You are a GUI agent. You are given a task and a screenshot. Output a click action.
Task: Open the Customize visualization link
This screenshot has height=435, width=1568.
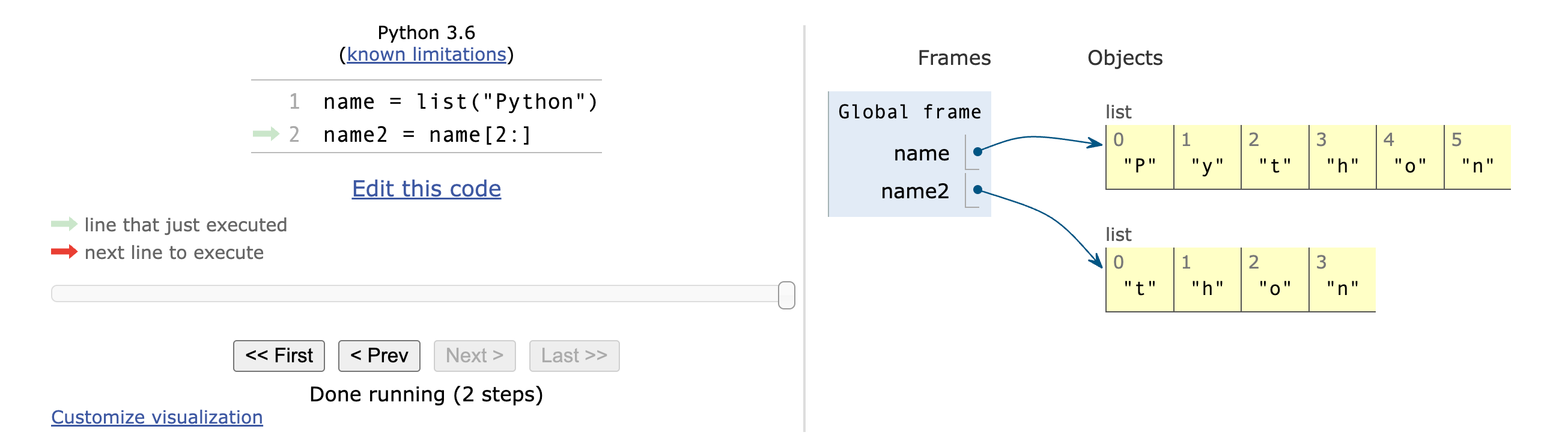point(157,418)
